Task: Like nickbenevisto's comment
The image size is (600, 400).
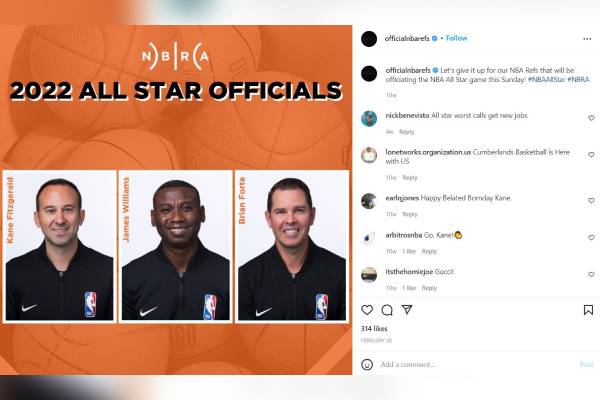Action: click(x=591, y=118)
